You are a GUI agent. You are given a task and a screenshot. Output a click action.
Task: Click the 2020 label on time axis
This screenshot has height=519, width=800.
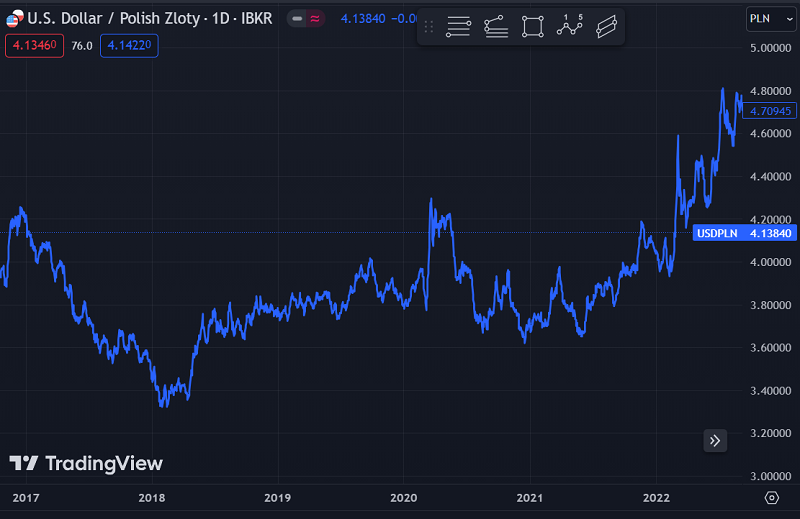pos(403,497)
